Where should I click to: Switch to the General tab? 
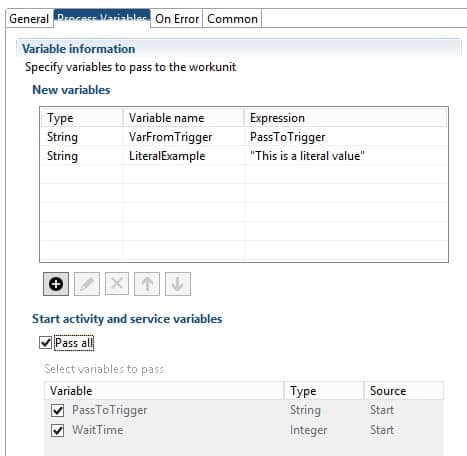click(29, 19)
